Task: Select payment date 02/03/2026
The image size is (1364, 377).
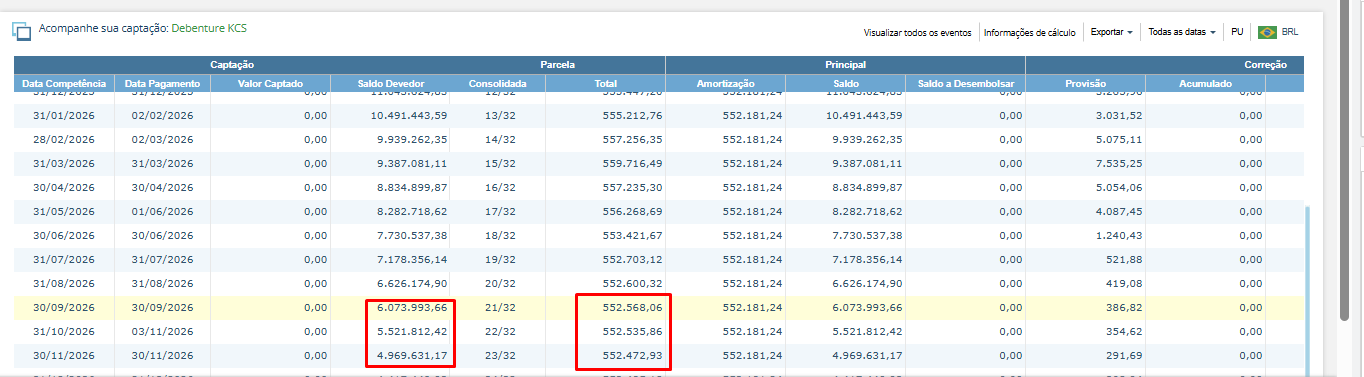Action: coord(162,139)
